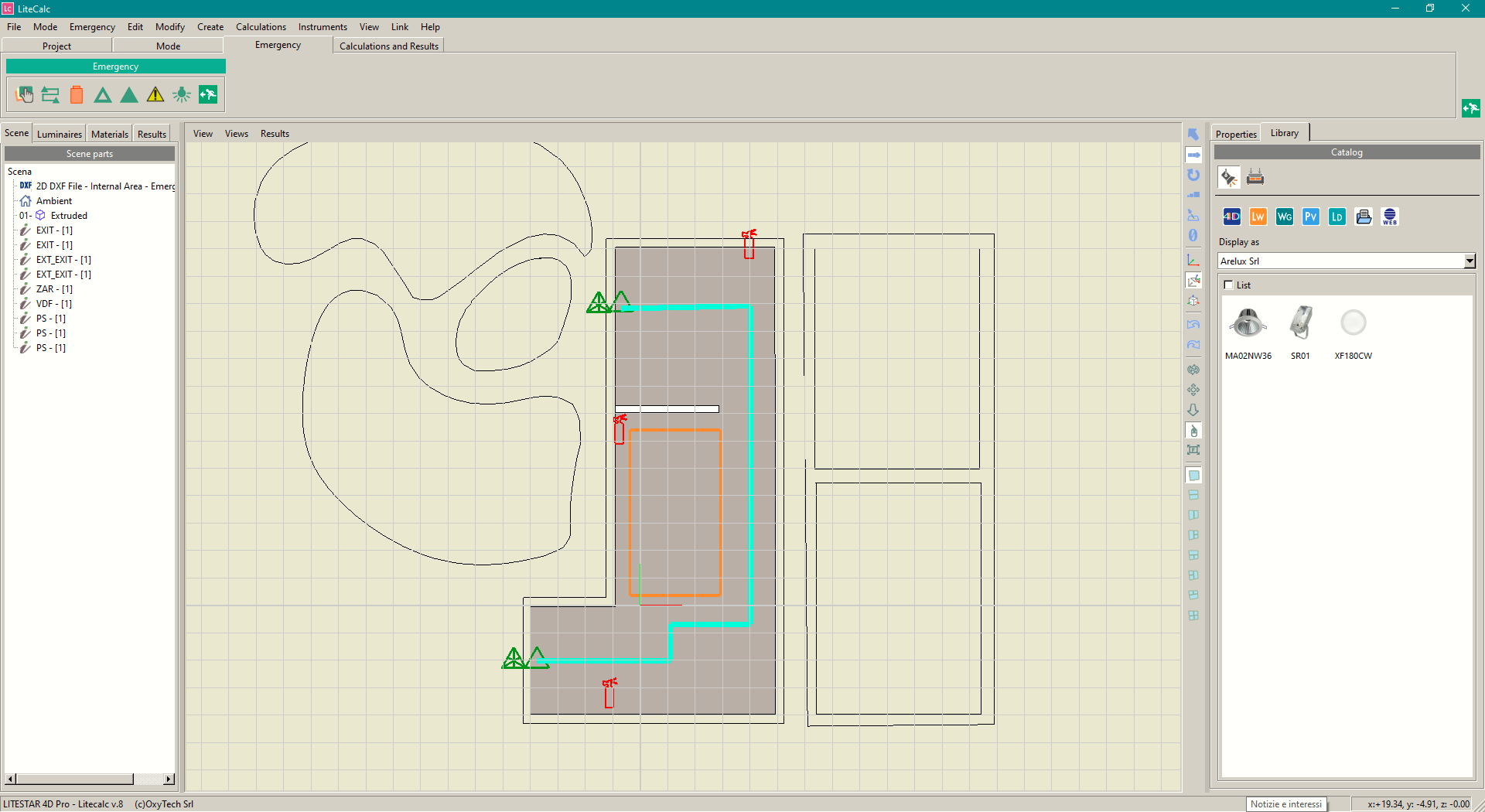The width and height of the screenshot is (1485, 812).
Task: Switch to the Results panel tab
Action: point(152,135)
